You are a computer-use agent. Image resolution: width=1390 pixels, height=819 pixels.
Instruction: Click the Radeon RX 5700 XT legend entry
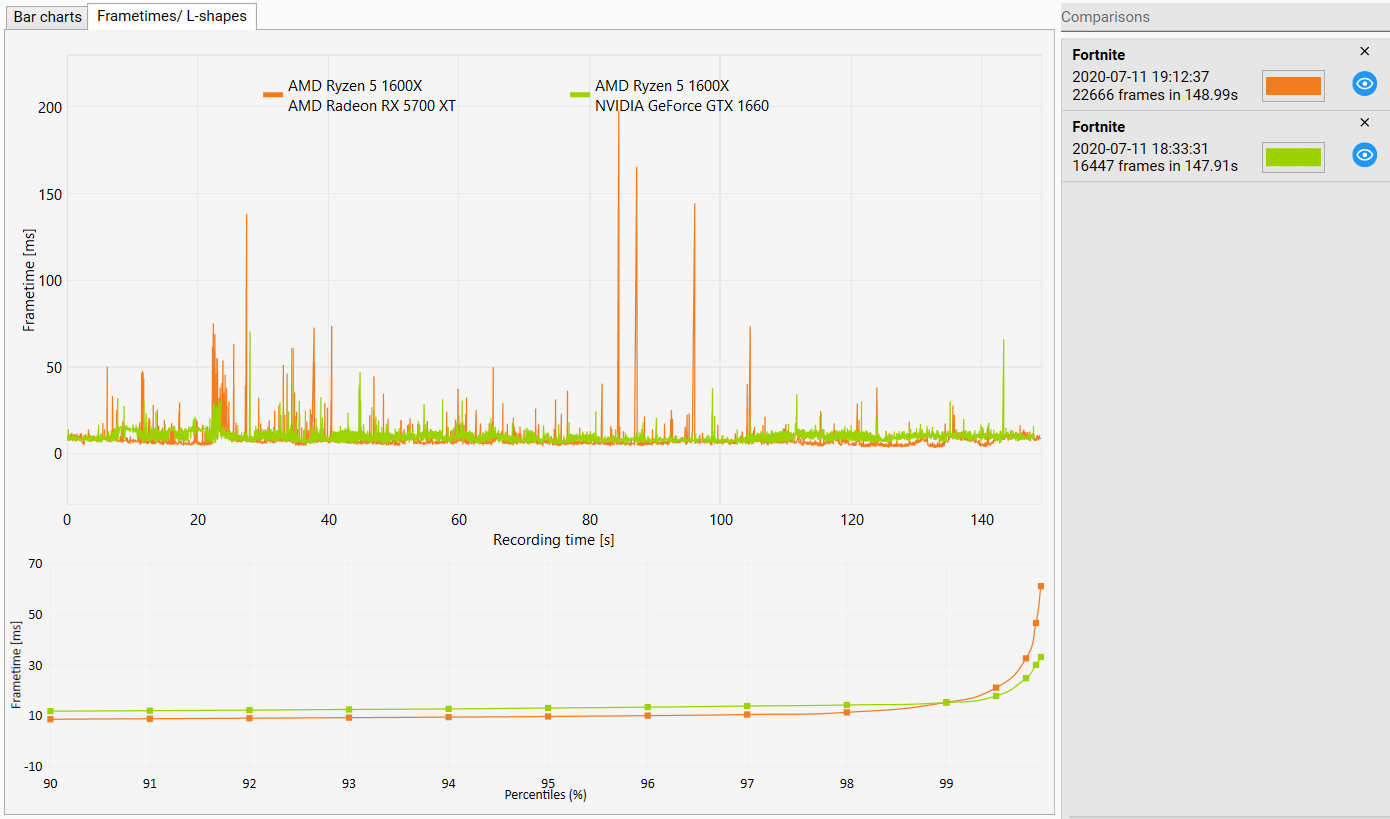[360, 96]
